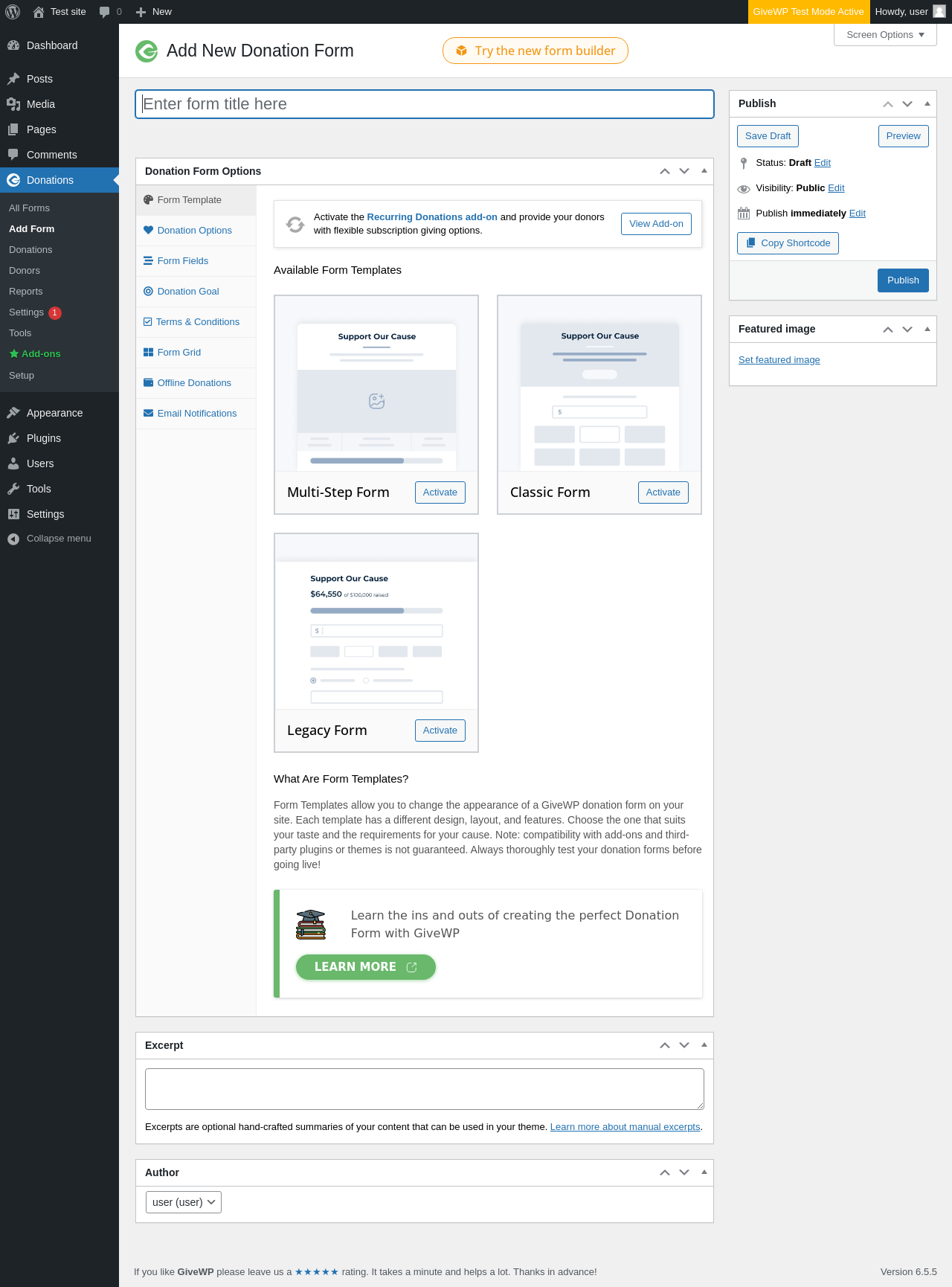Click the Copy Shortcode button

(x=788, y=243)
